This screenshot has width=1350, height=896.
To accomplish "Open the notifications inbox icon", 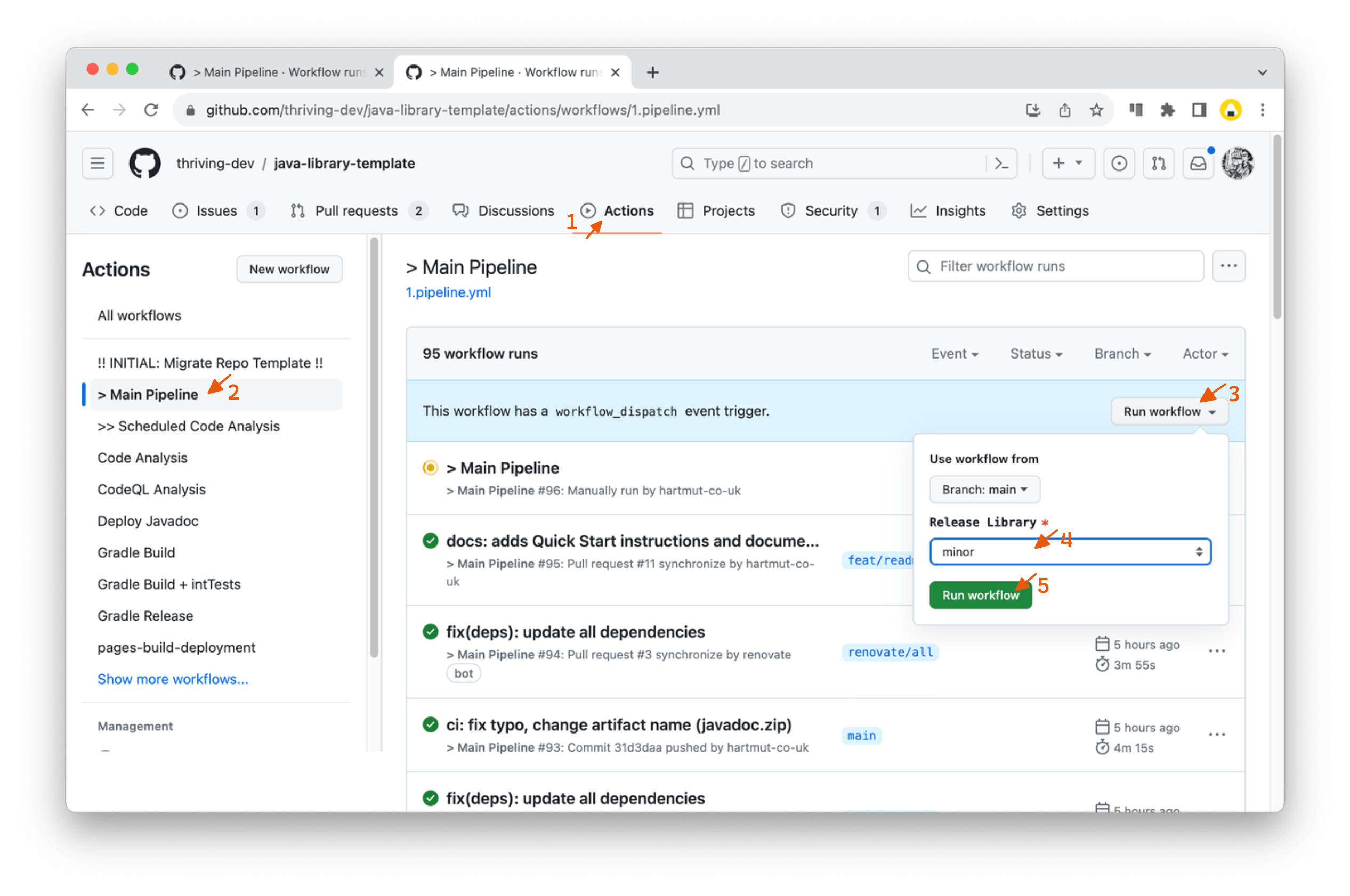I will coord(1199,164).
